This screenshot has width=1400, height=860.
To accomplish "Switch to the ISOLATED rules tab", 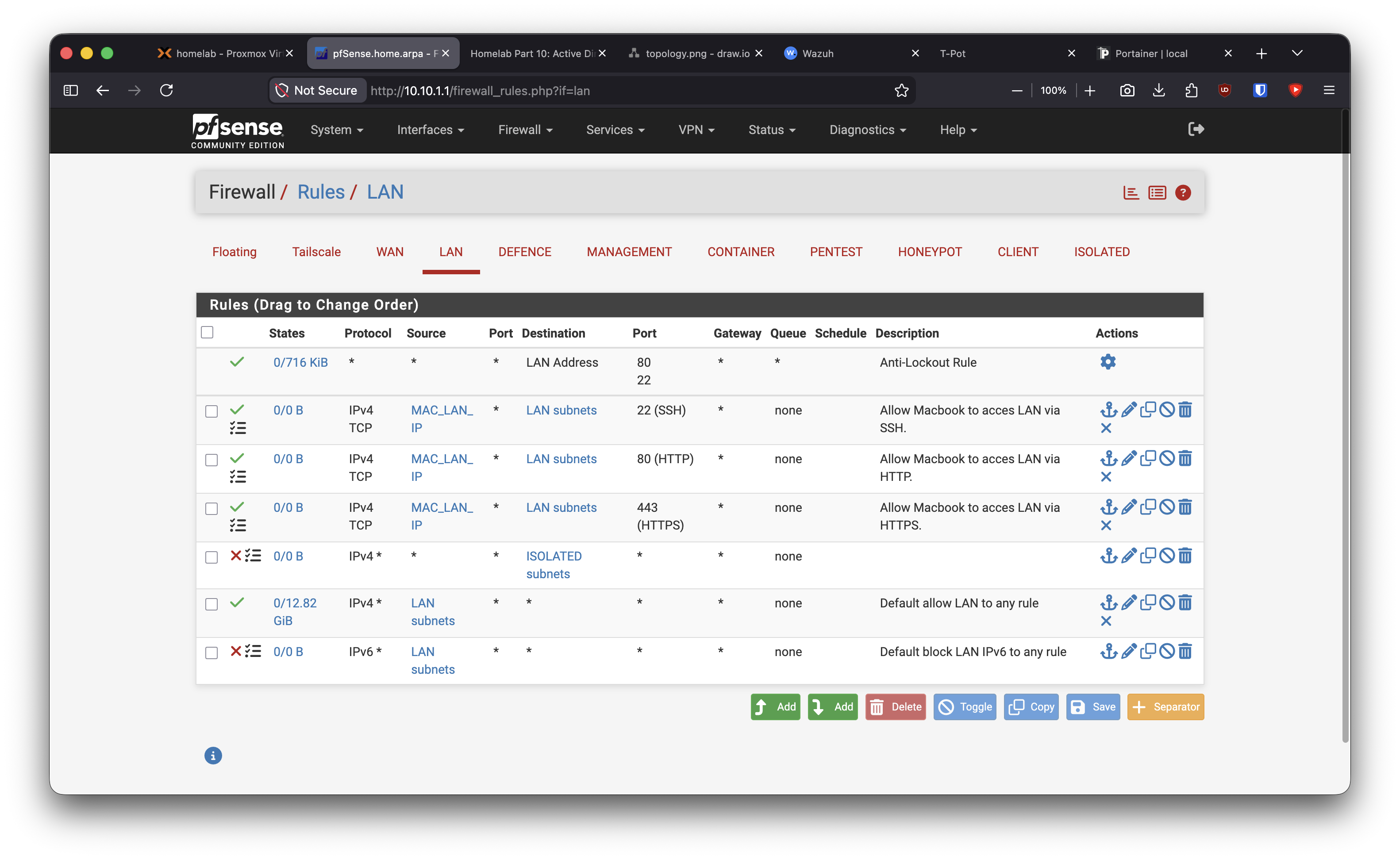I will 1101,251.
